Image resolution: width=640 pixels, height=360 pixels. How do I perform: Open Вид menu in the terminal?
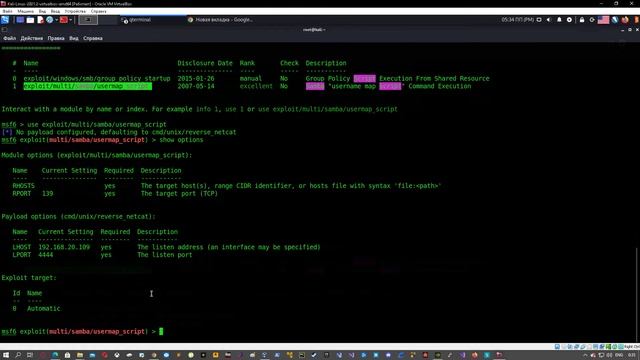tap(73, 38)
